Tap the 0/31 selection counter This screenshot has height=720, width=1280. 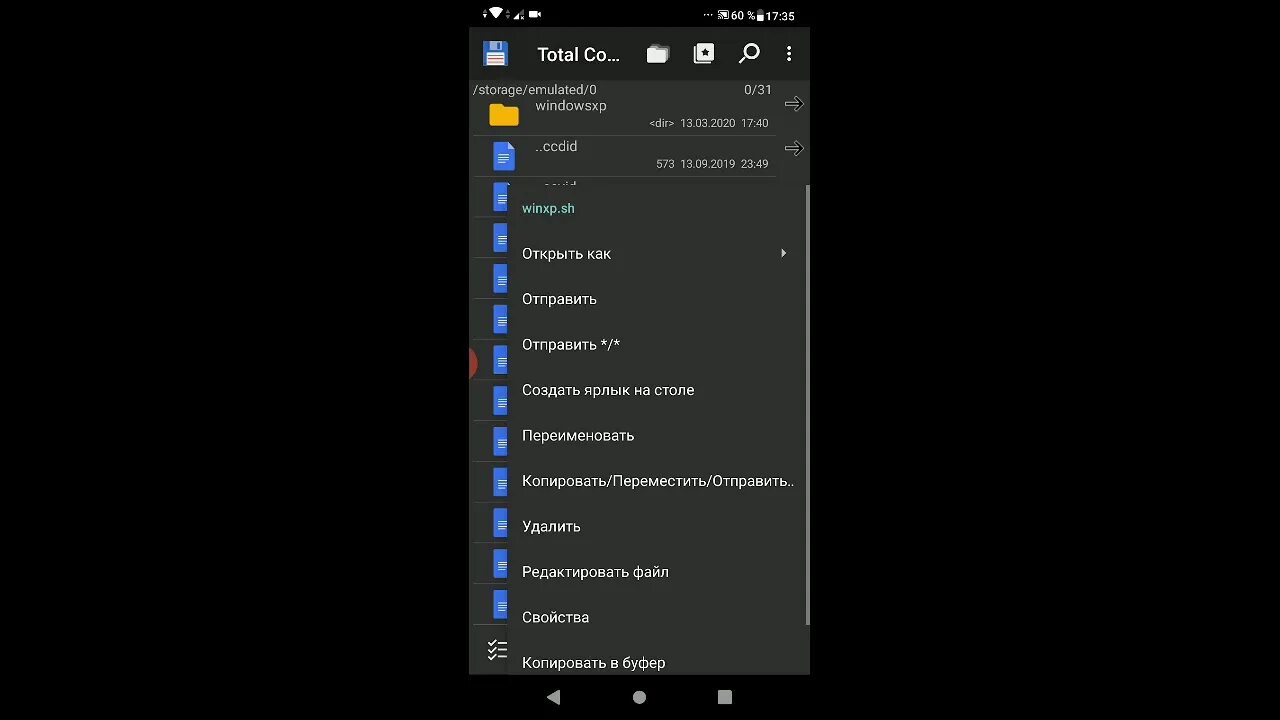[758, 90]
